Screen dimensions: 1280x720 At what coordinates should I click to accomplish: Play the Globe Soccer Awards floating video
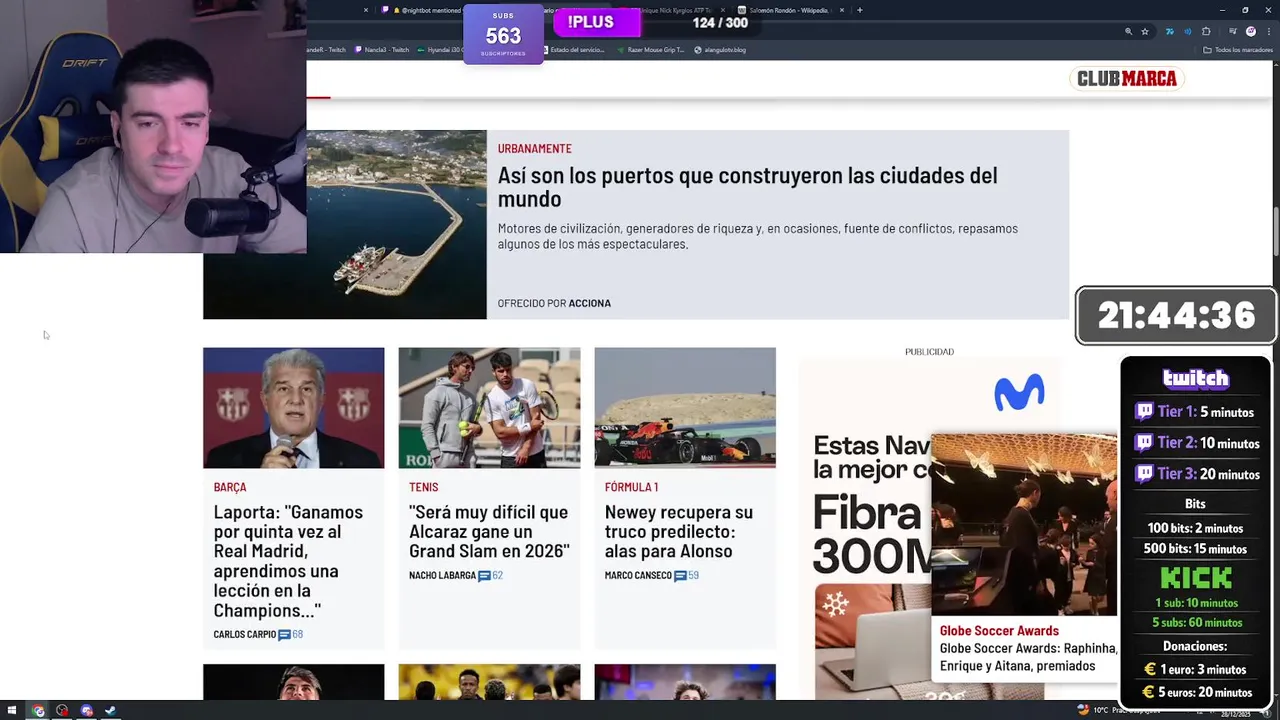(1024, 525)
